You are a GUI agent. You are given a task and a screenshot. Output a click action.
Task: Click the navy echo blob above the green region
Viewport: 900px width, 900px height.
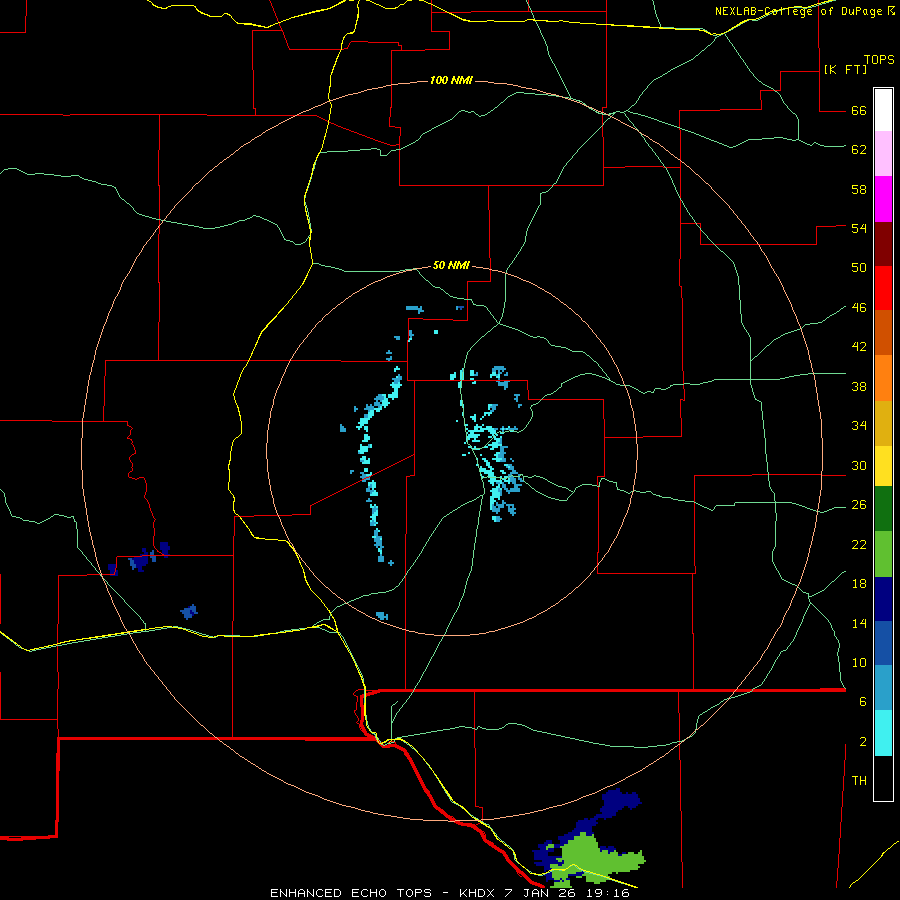[619, 801]
